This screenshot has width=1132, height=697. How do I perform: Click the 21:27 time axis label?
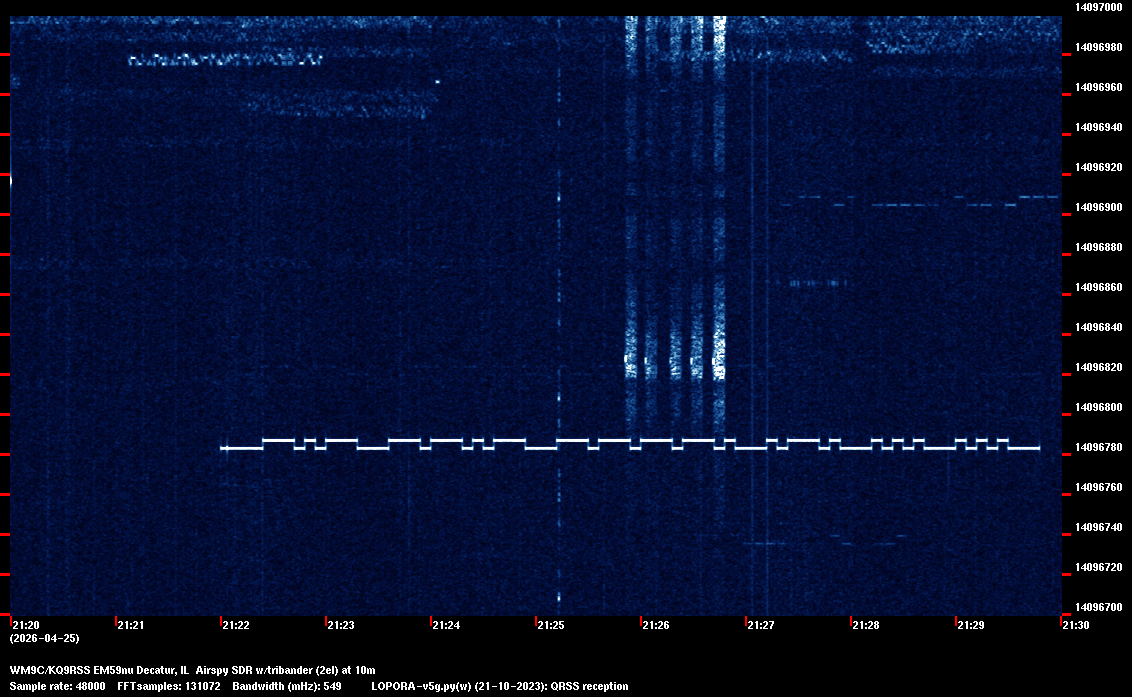pyautogui.click(x=760, y=625)
